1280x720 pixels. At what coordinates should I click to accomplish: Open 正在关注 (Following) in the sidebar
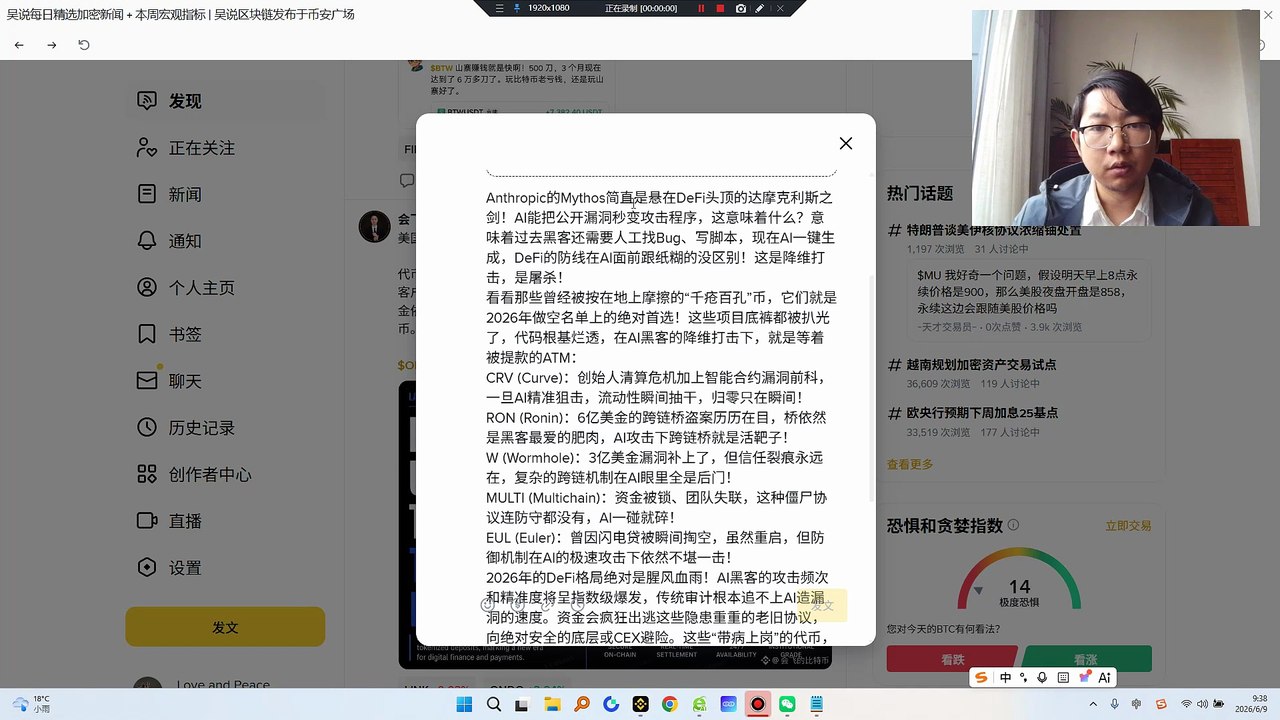[225, 148]
